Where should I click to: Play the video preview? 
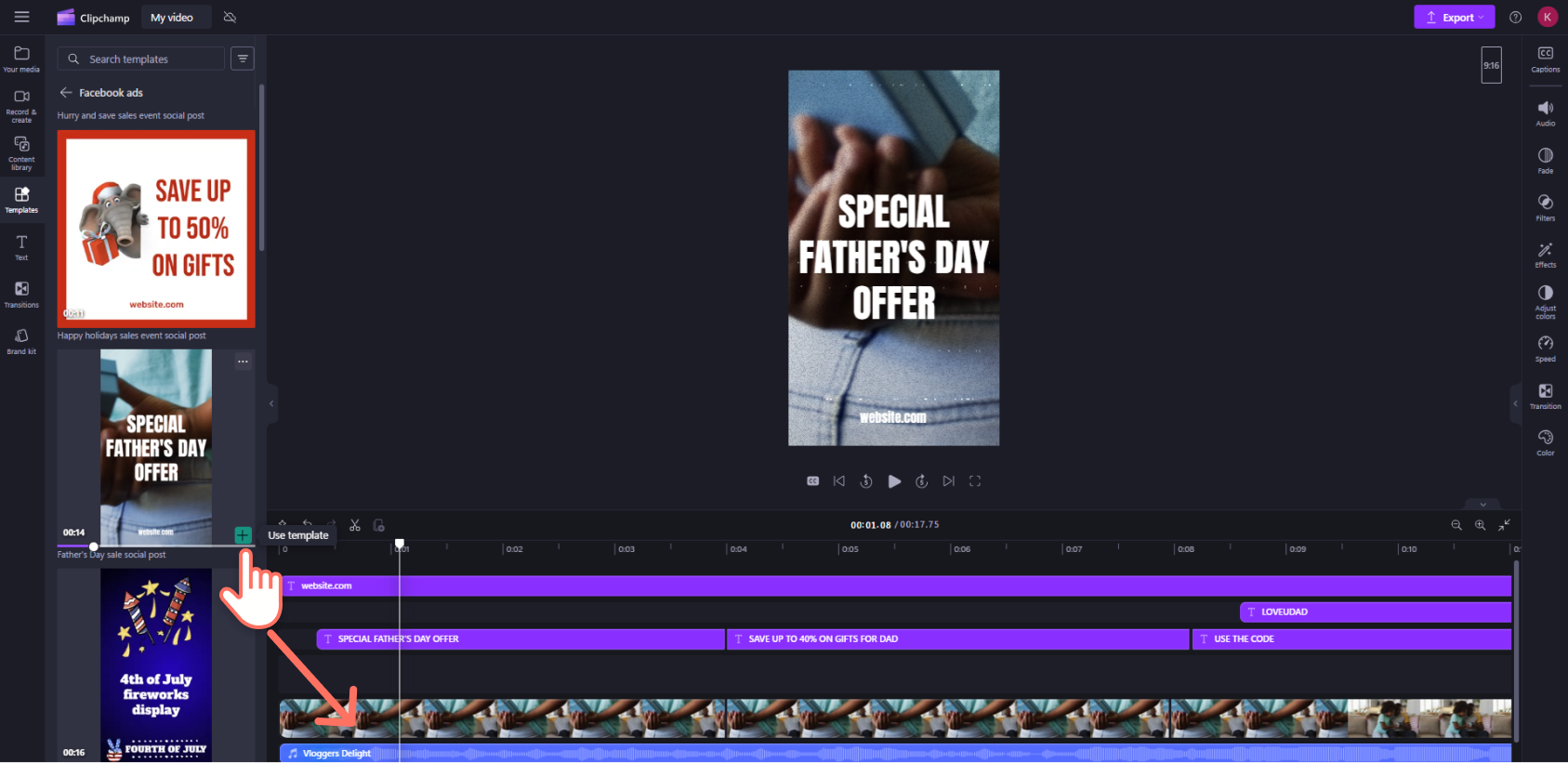point(894,480)
